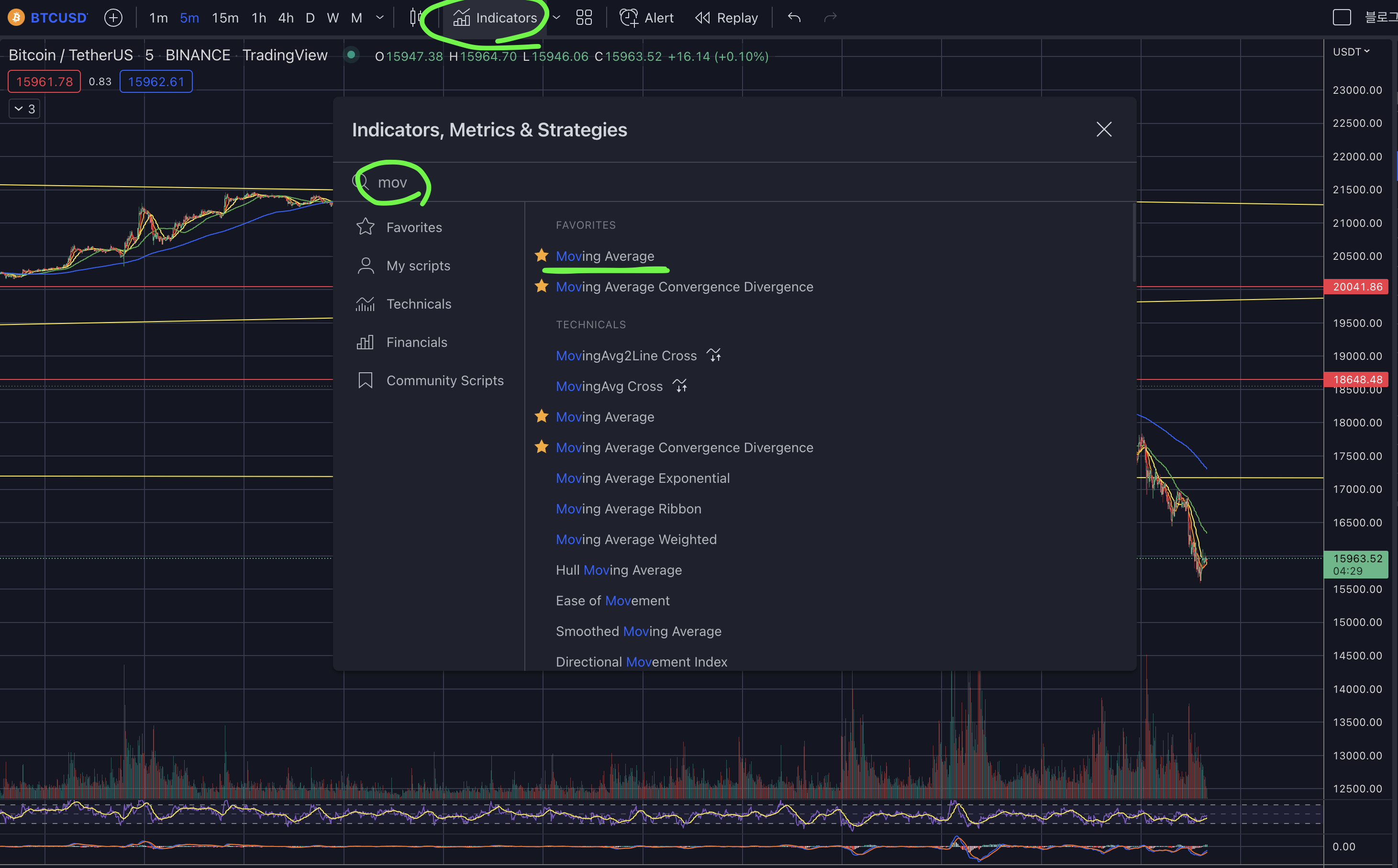Open the candlestick chart style icon
Image resolution: width=1398 pixels, height=868 pixels.
coord(415,18)
